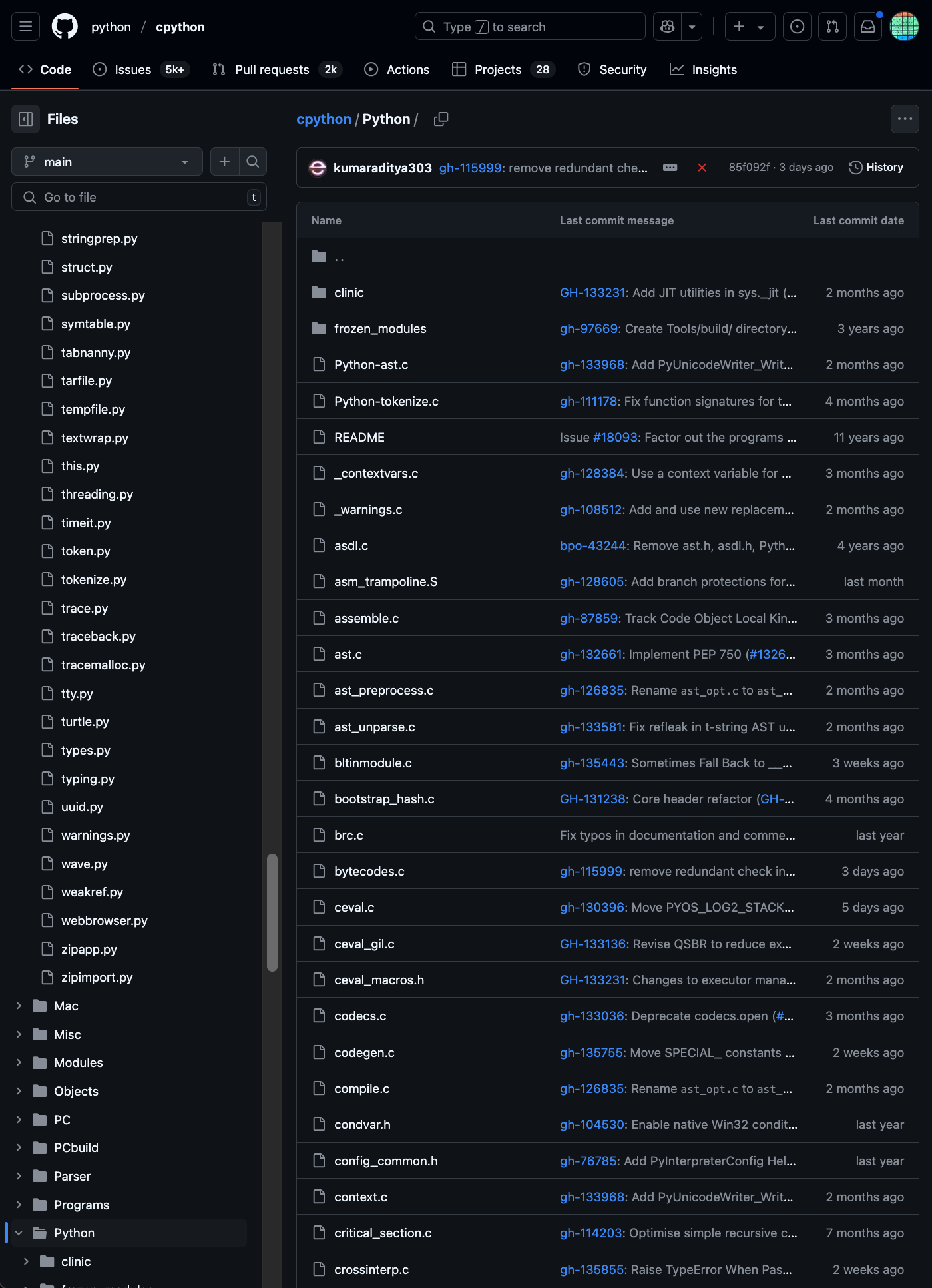Switch to the Code tab
Screen dimensions: 932x1288
(45, 69)
